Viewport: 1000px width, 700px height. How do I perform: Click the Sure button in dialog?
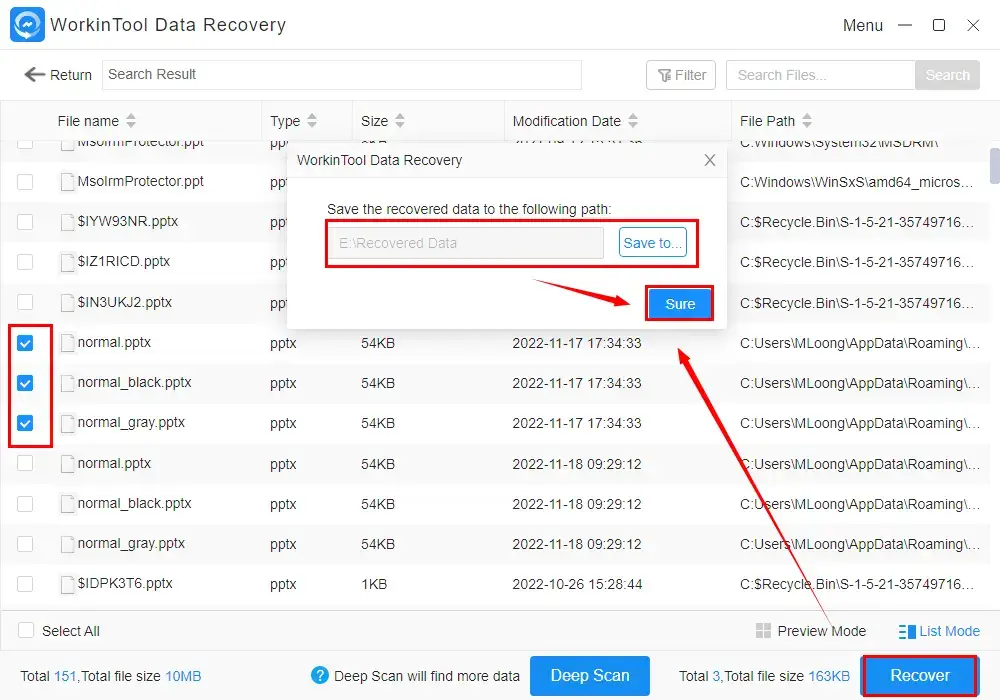680,304
